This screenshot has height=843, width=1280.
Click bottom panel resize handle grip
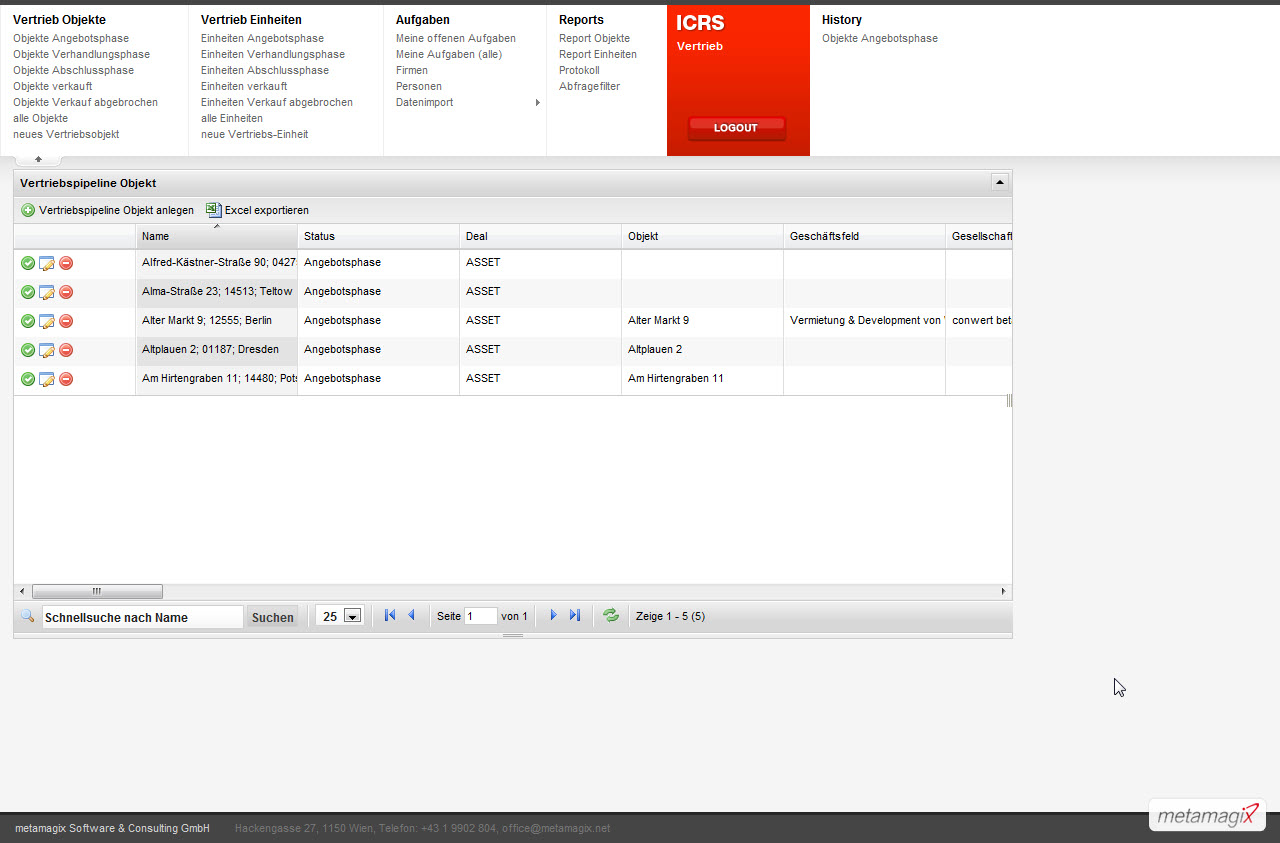(512, 636)
